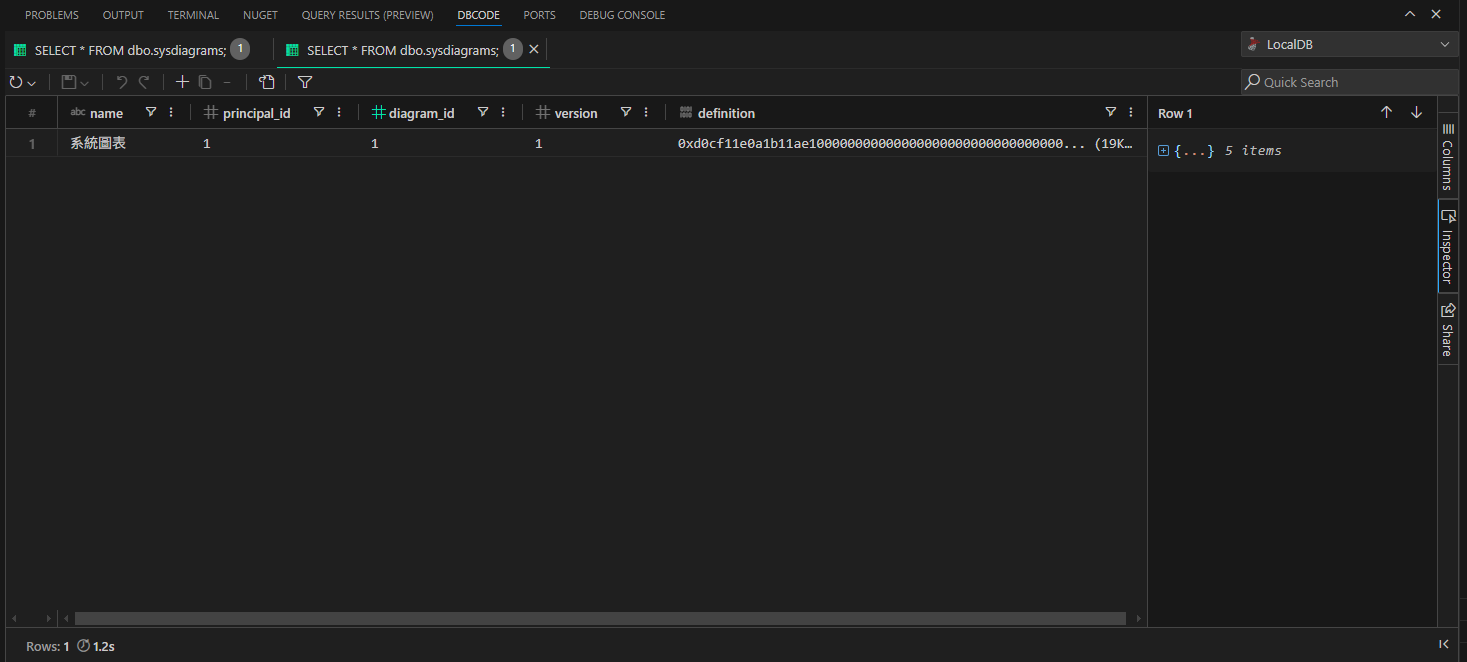Collapse the Inspector sidebar using bottom-right arrow icon

click(1444, 645)
